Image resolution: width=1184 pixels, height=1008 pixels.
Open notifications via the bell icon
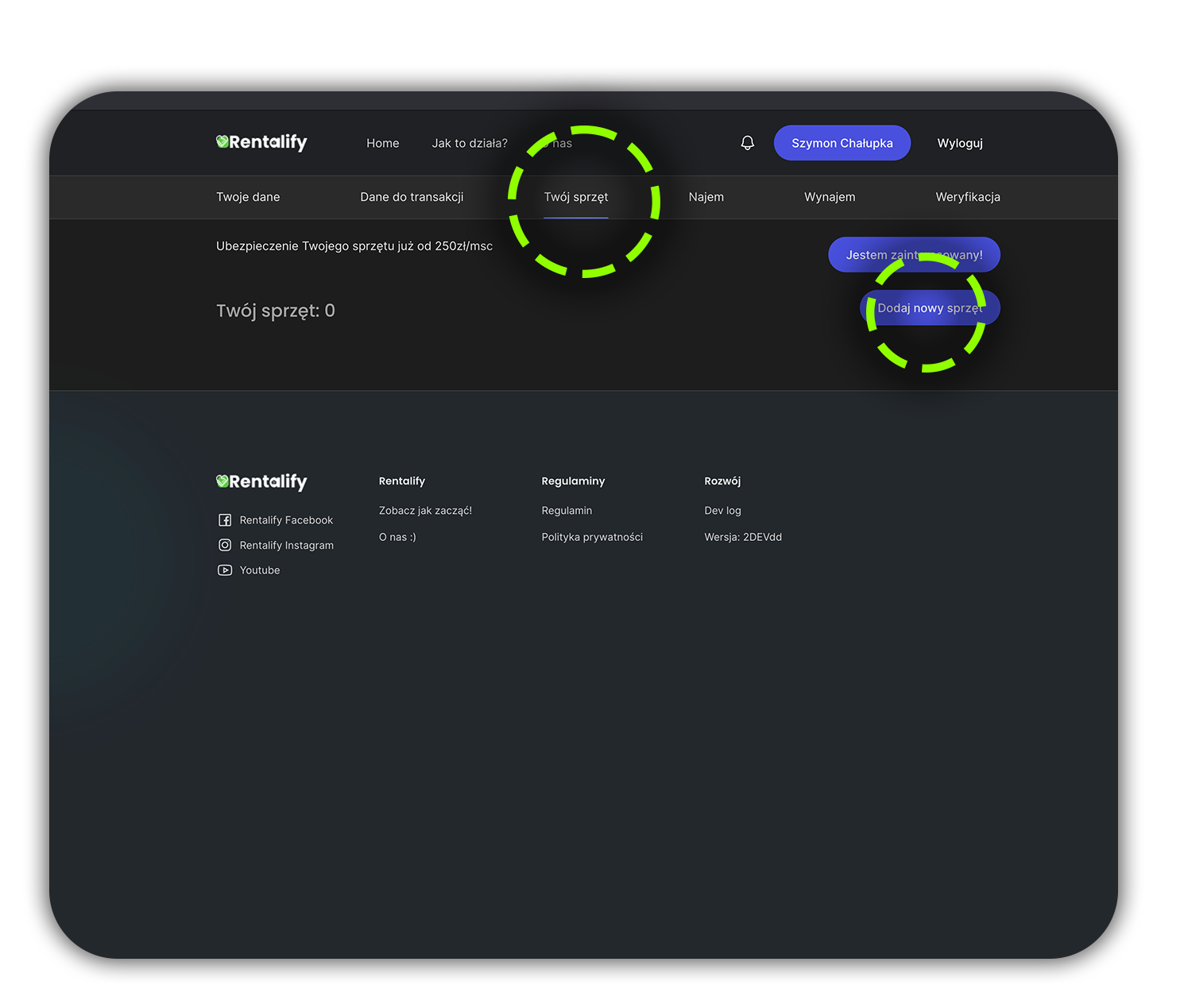click(747, 143)
